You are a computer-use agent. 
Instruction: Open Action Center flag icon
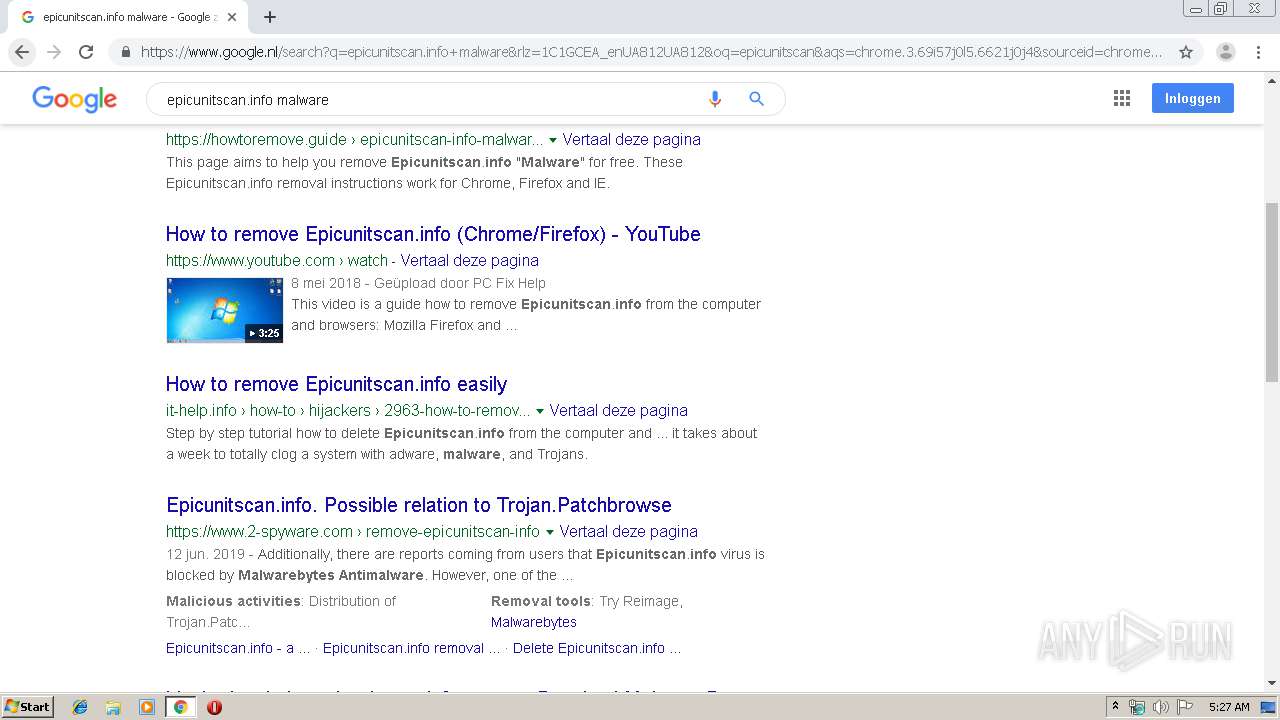[x=1185, y=707]
